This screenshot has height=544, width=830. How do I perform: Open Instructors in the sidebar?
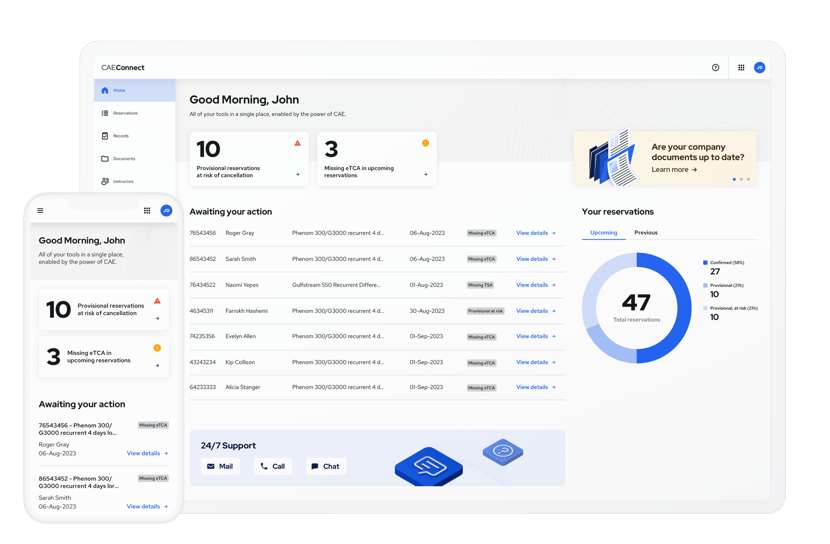coord(134,182)
